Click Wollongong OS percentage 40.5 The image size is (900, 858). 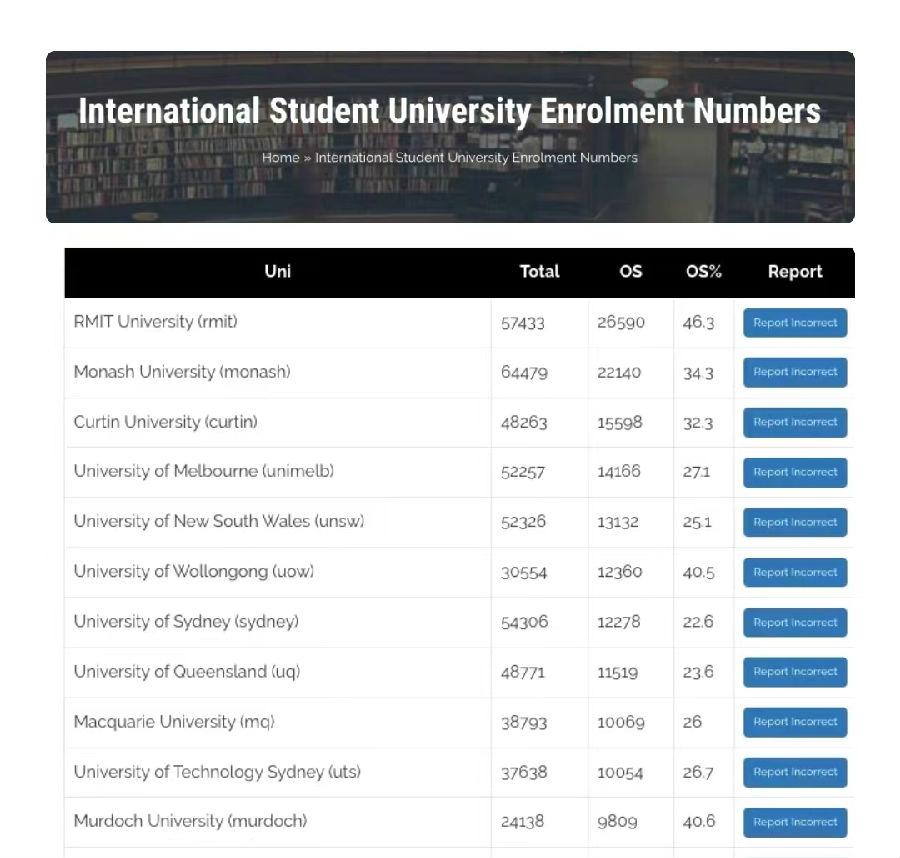coord(699,572)
